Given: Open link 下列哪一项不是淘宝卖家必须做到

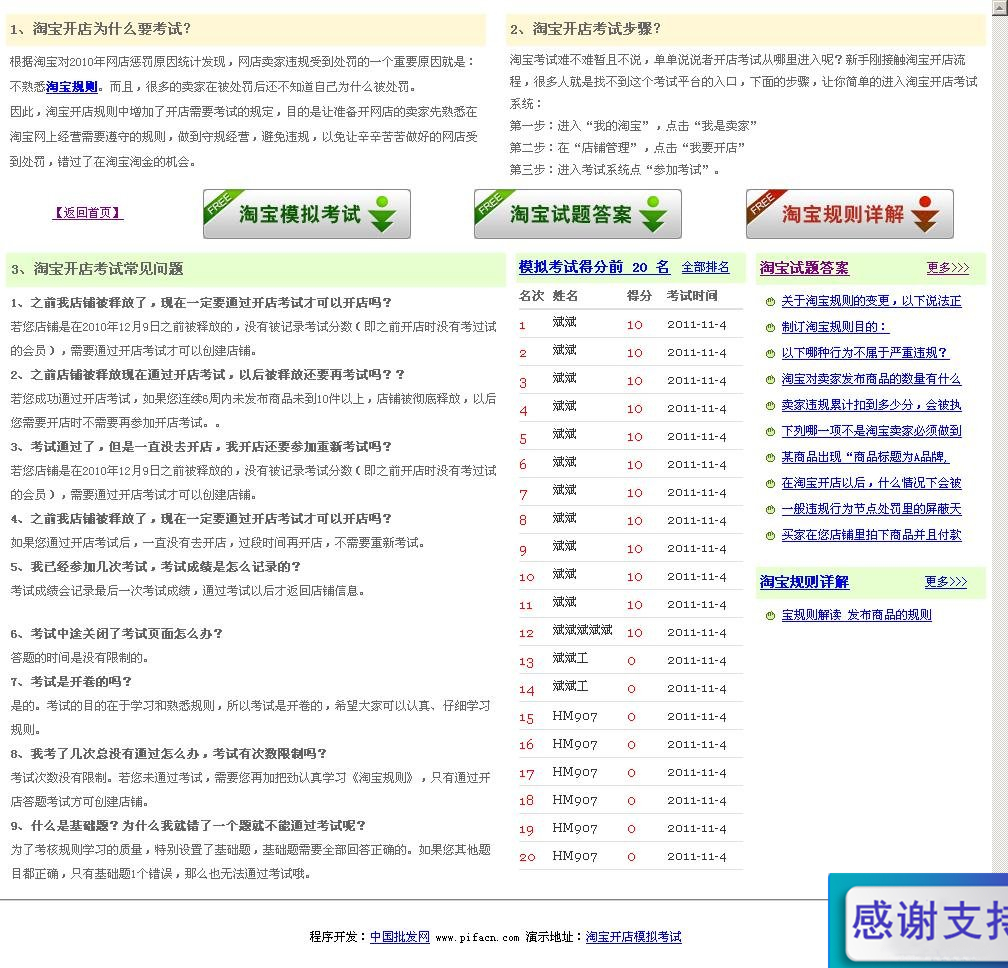Looking at the screenshot, I should tap(871, 431).
